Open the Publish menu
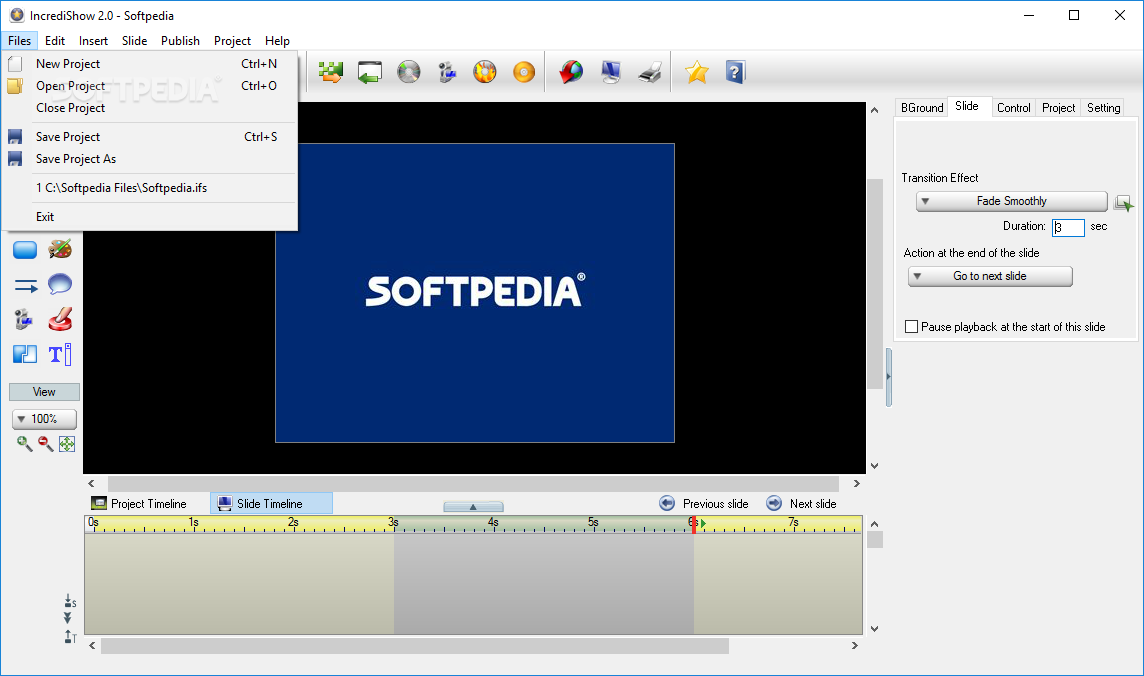1144x676 pixels. [180, 41]
